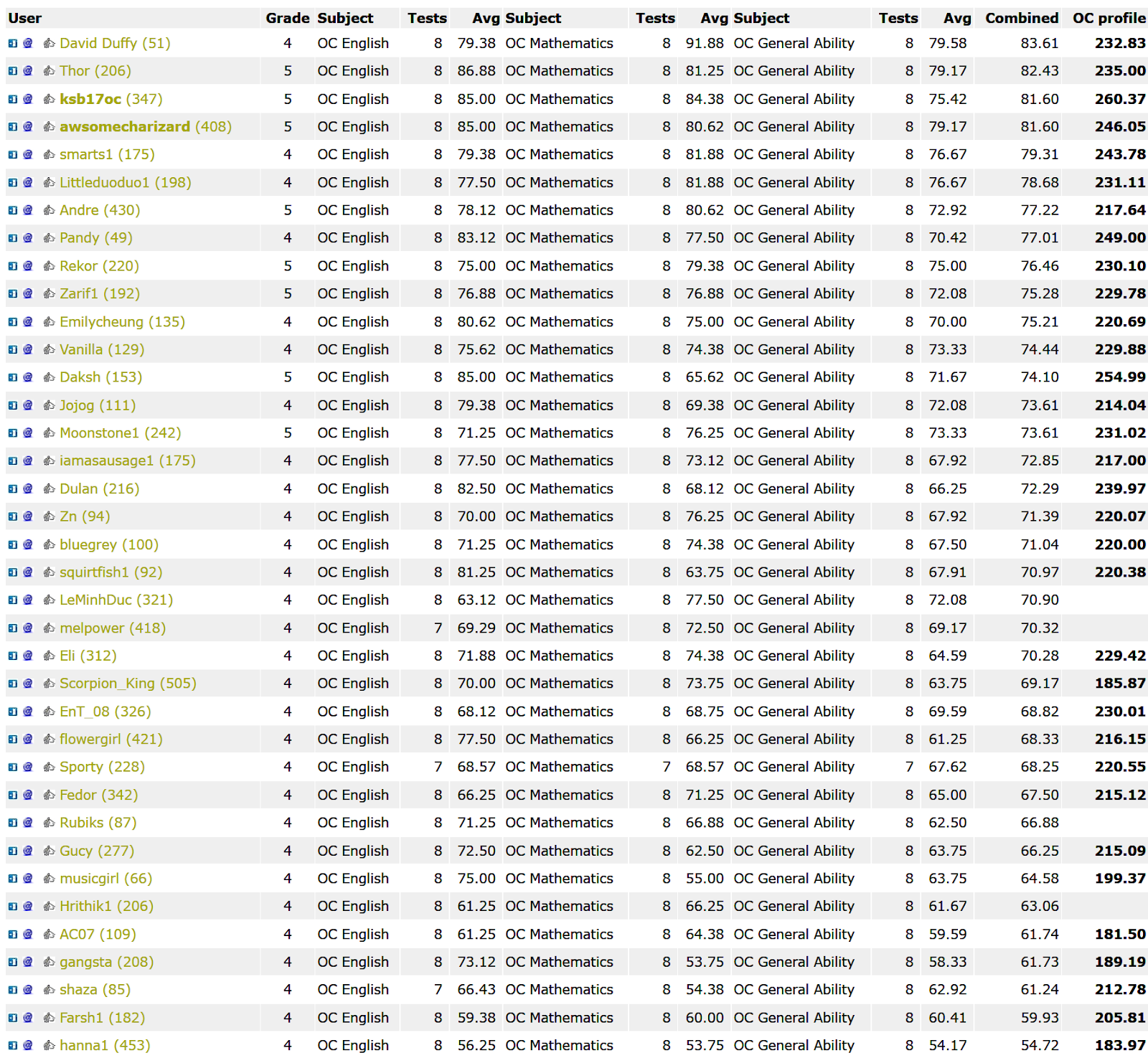Select Daksh's OC profile value 254.99
Viewport: 1148px width, 1058px height.
coord(1120,377)
